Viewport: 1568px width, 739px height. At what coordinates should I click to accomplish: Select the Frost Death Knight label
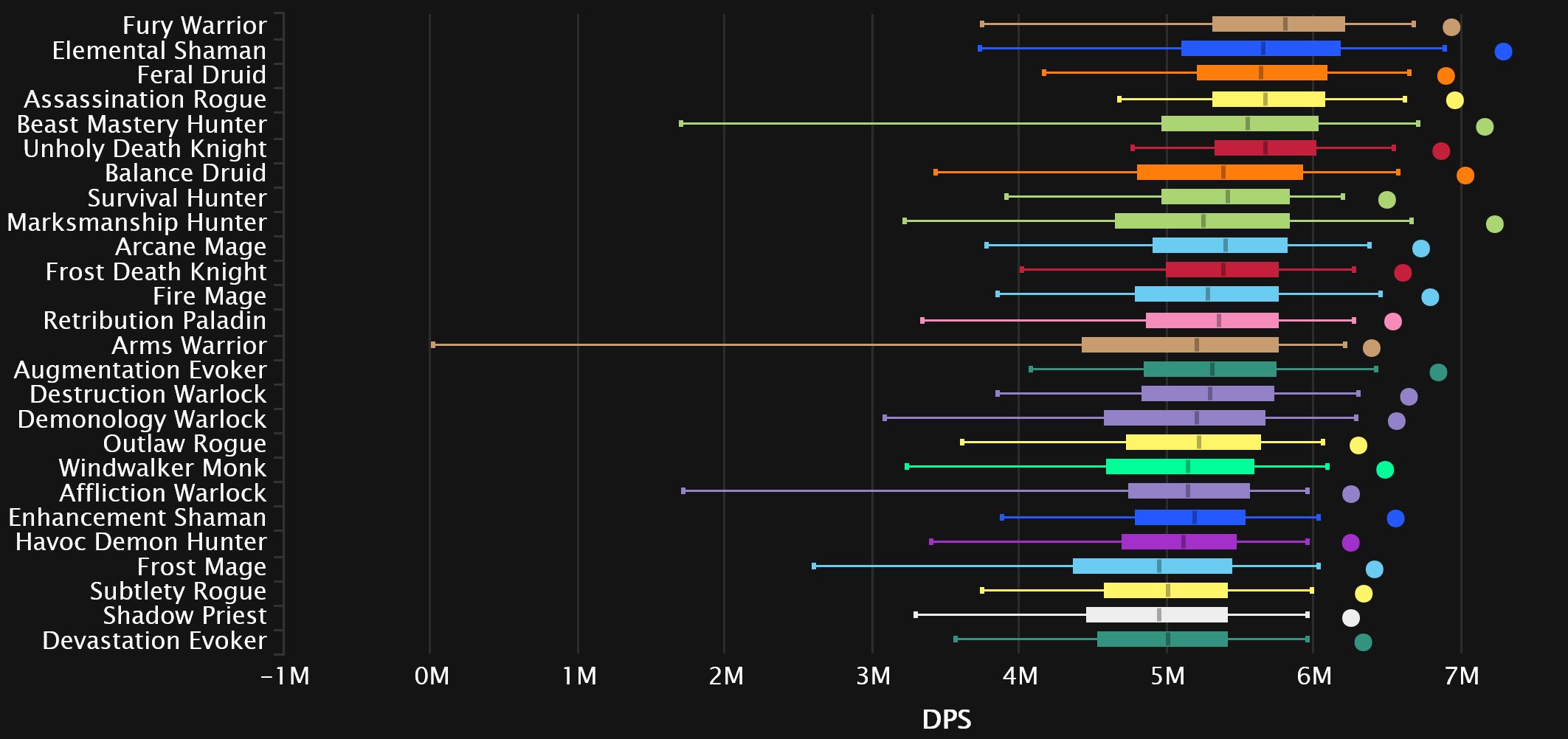pyautogui.click(x=155, y=271)
